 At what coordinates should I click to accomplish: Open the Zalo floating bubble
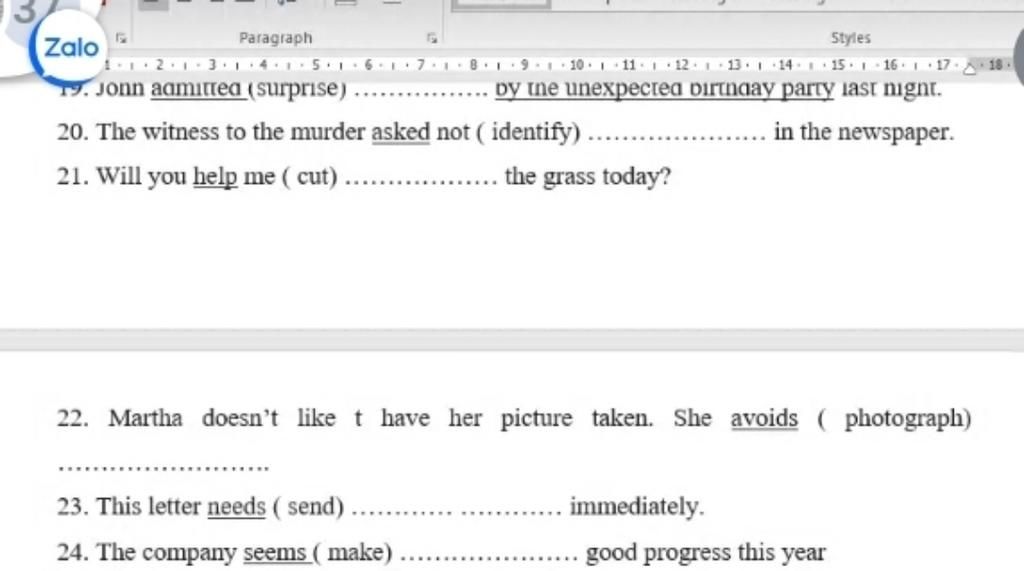click(x=70, y=48)
